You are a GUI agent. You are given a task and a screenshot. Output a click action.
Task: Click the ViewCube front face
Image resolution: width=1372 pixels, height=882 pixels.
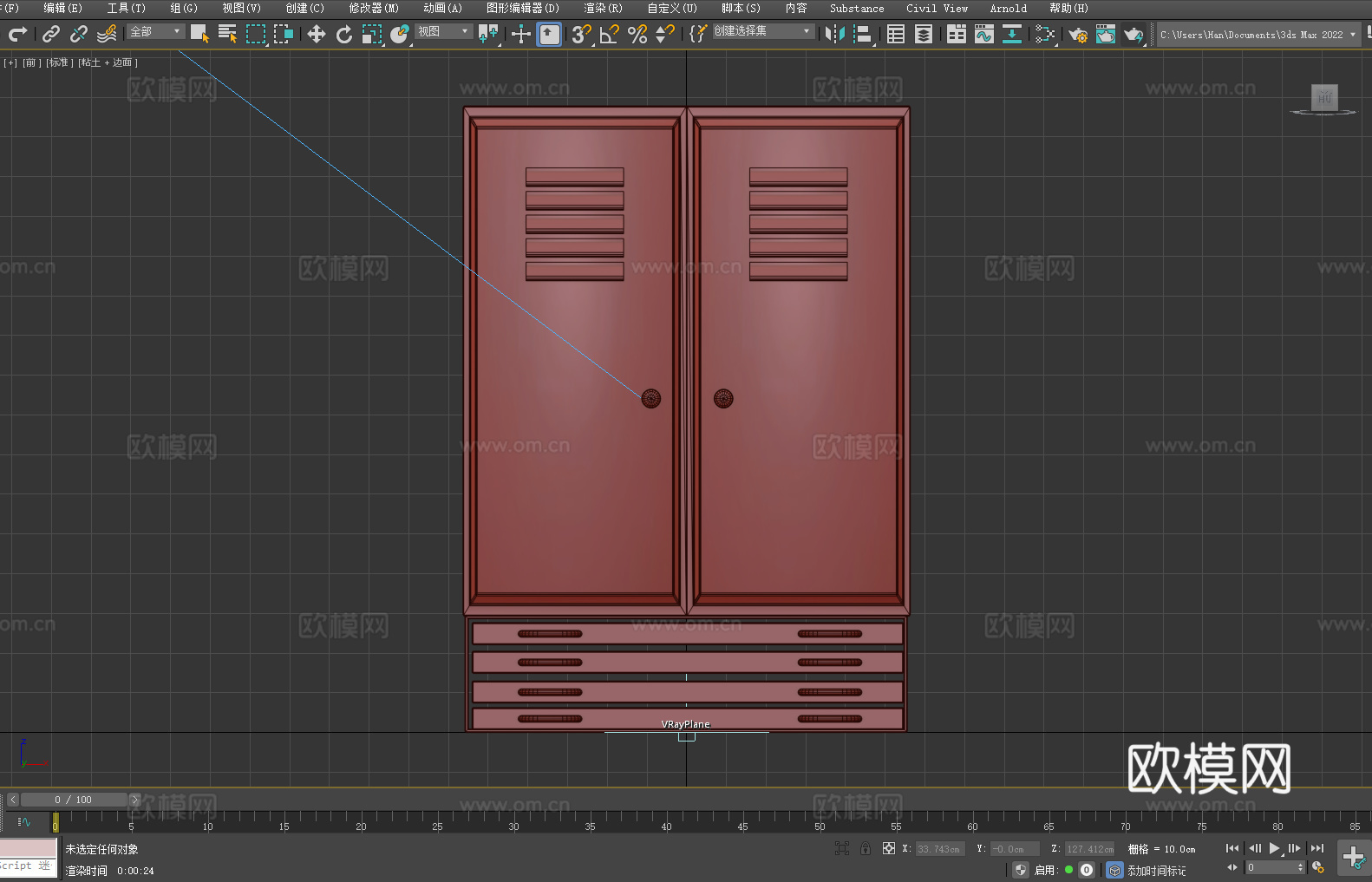tap(1324, 97)
